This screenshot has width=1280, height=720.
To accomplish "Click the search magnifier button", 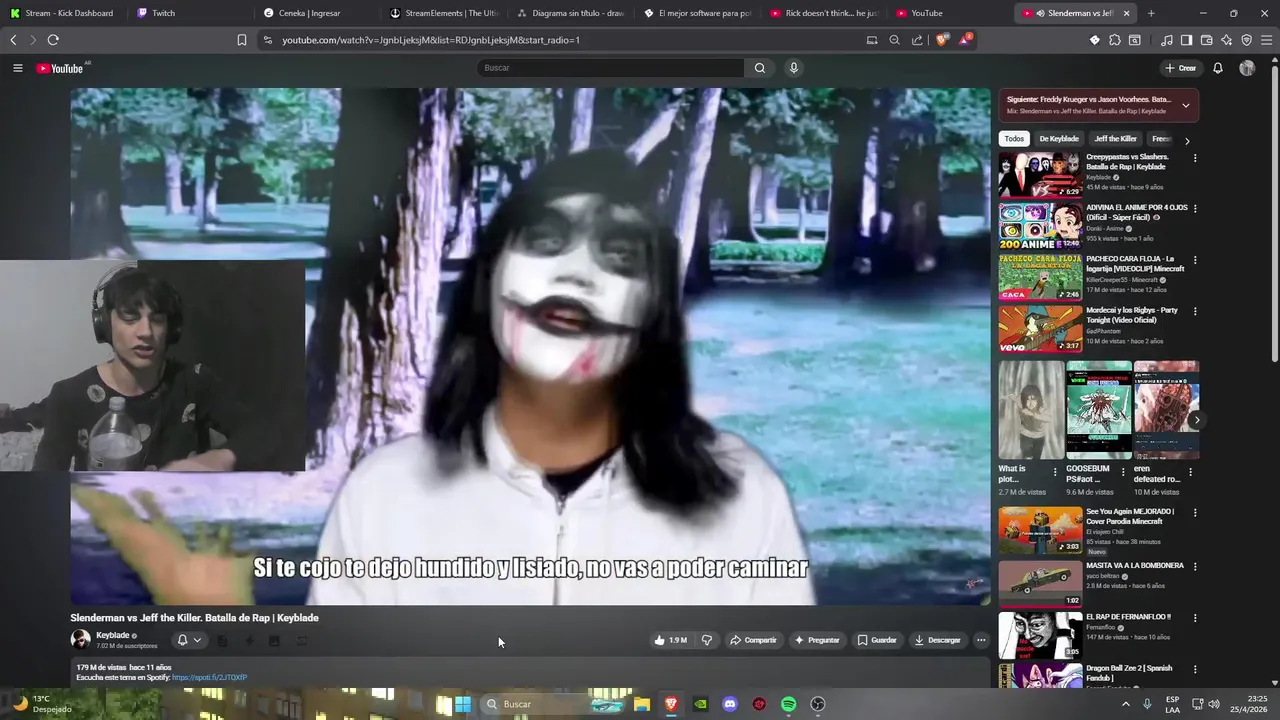I will coord(760,68).
